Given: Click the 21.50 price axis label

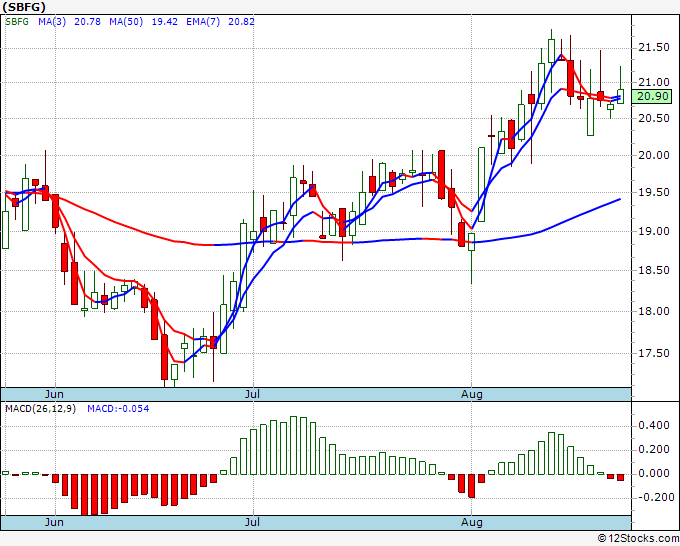Looking at the screenshot, I should [654, 47].
